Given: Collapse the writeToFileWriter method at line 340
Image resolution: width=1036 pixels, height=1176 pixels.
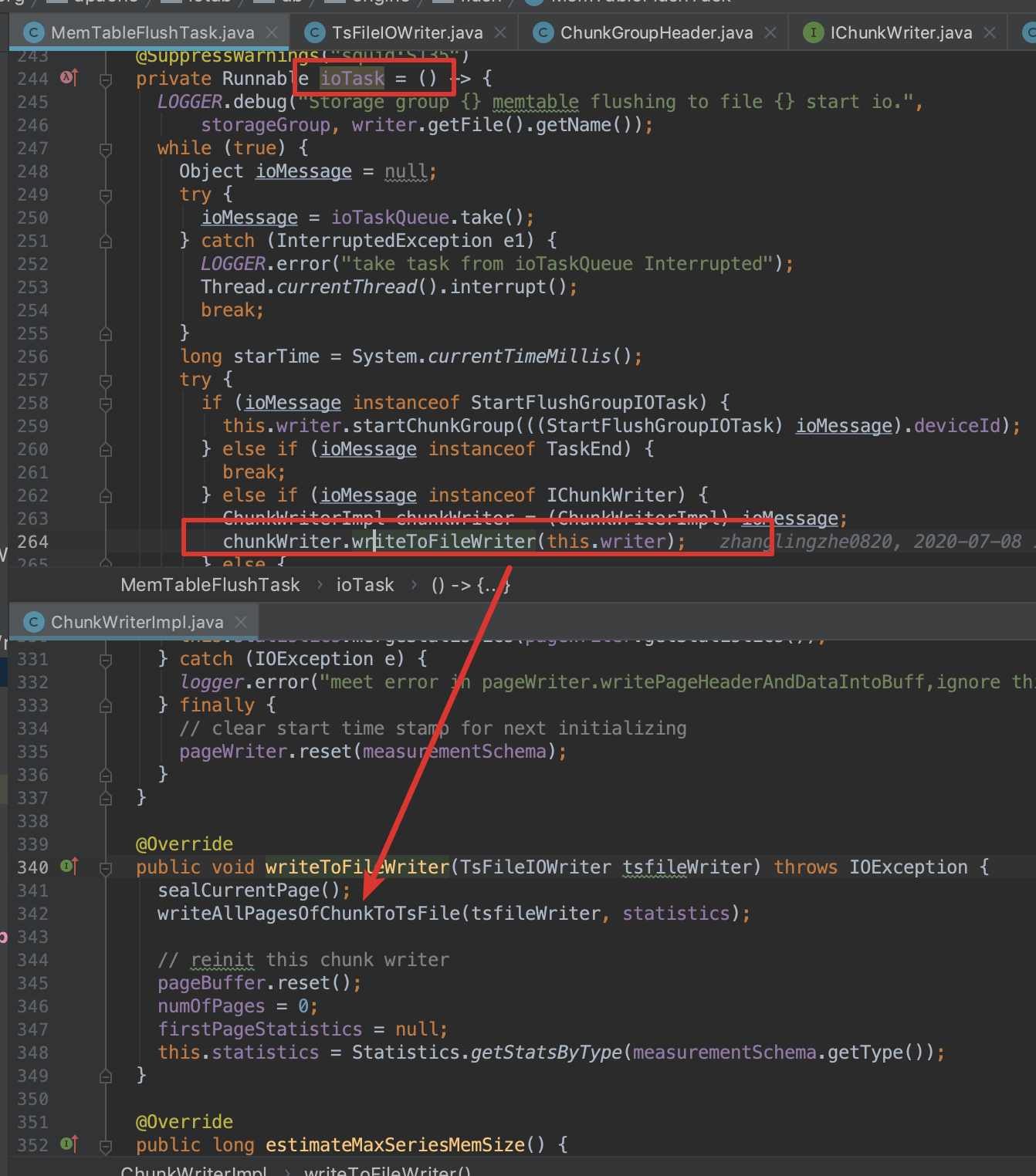Looking at the screenshot, I should click(x=106, y=867).
